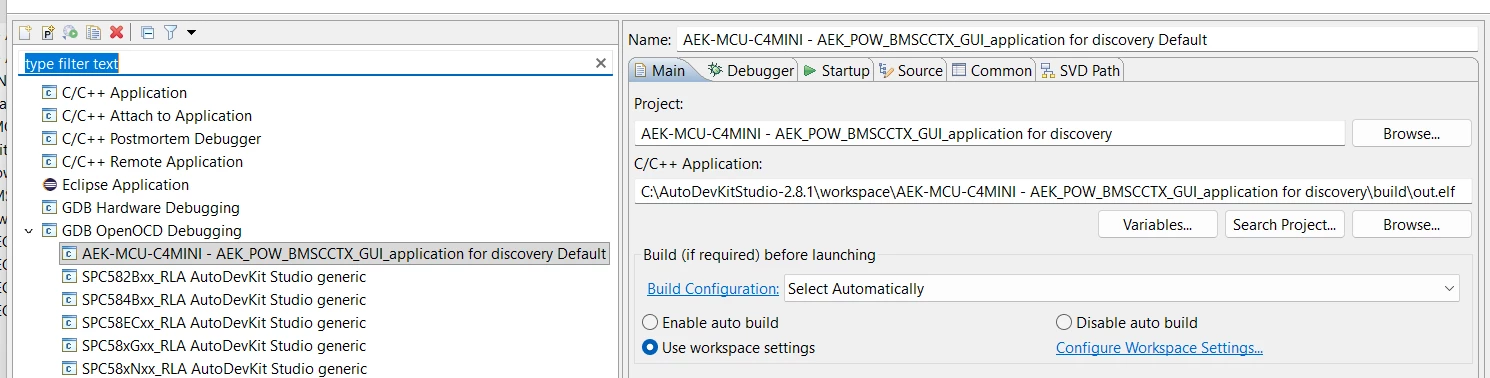Click the Export launch configuration icon
The height and width of the screenshot is (378, 1490).
(70, 33)
